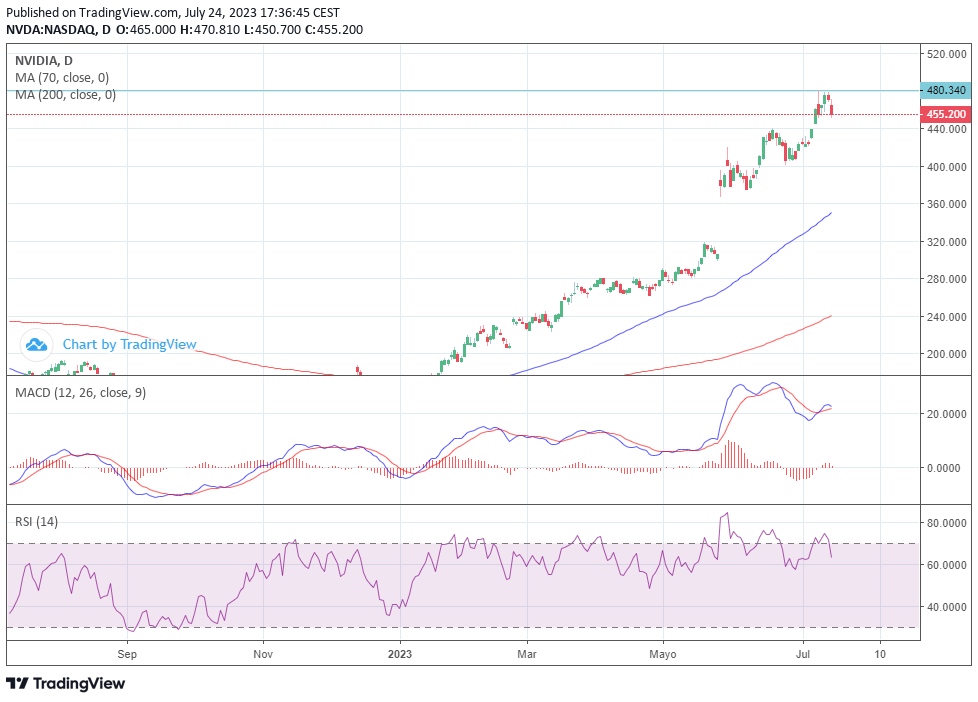Click the C:455.200 close value
The width and height of the screenshot is (978, 702).
[x=334, y=29]
